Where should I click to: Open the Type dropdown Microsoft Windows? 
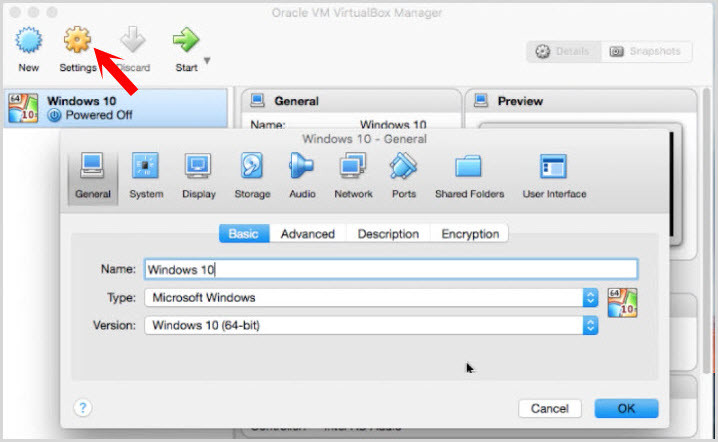pyautogui.click(x=371, y=298)
